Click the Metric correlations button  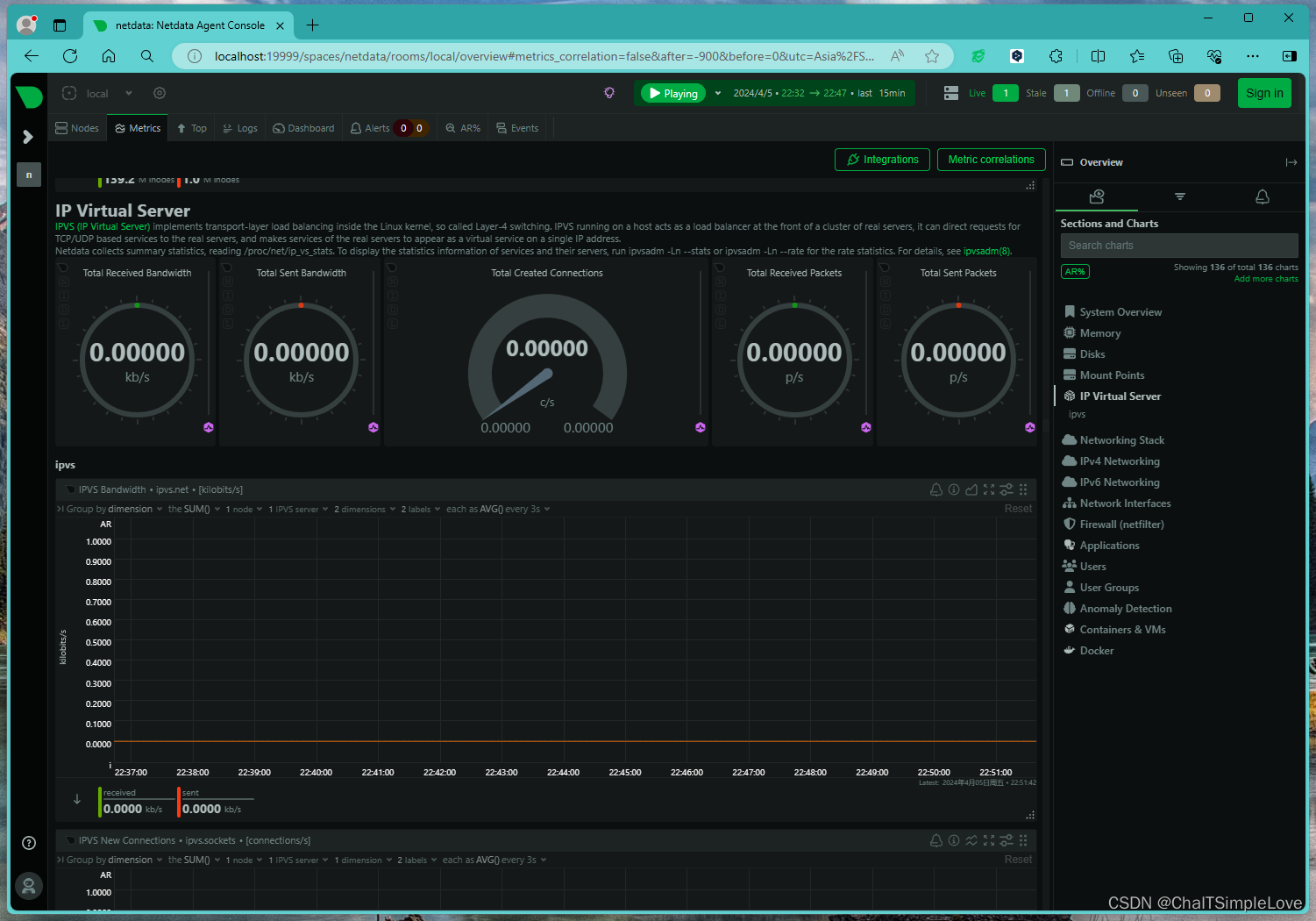point(991,160)
